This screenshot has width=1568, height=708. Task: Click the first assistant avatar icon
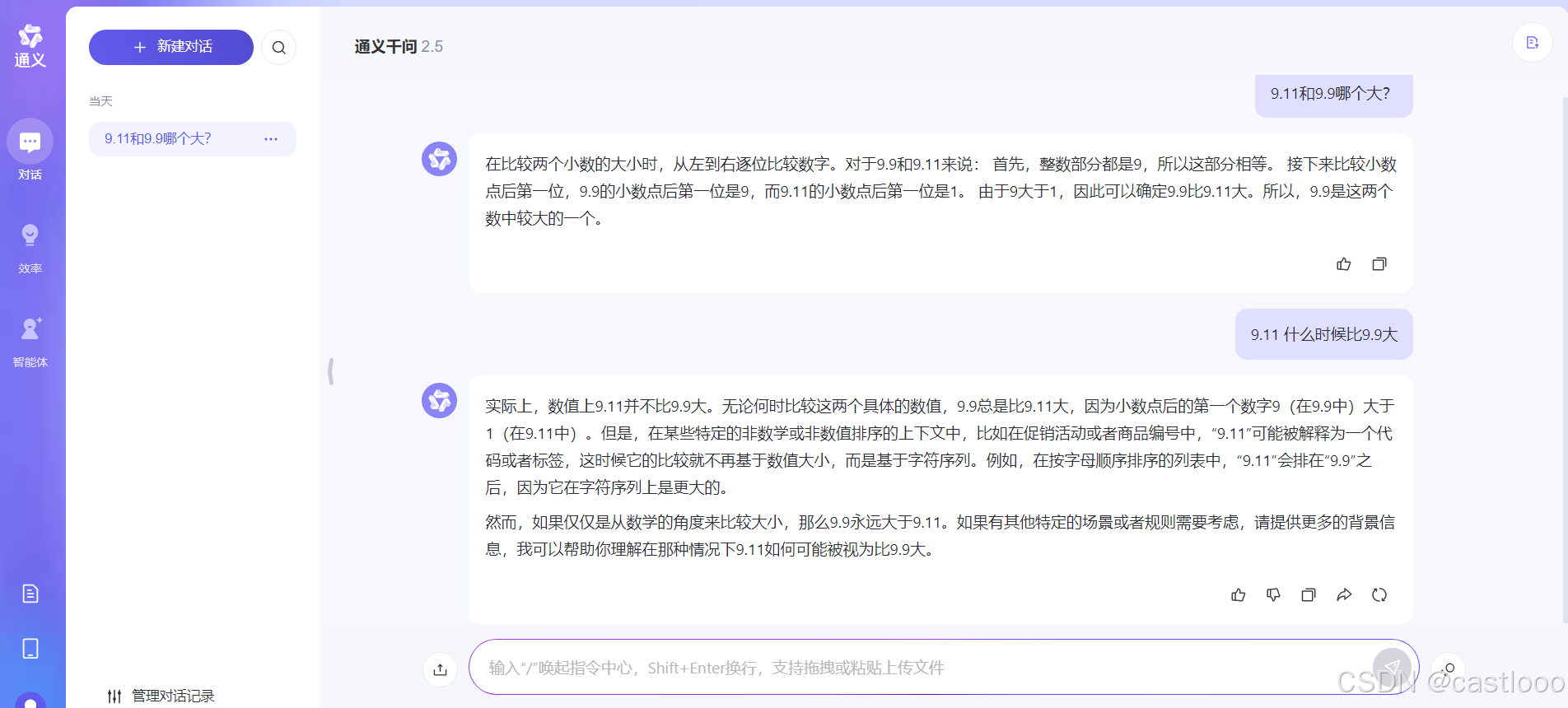coord(440,158)
